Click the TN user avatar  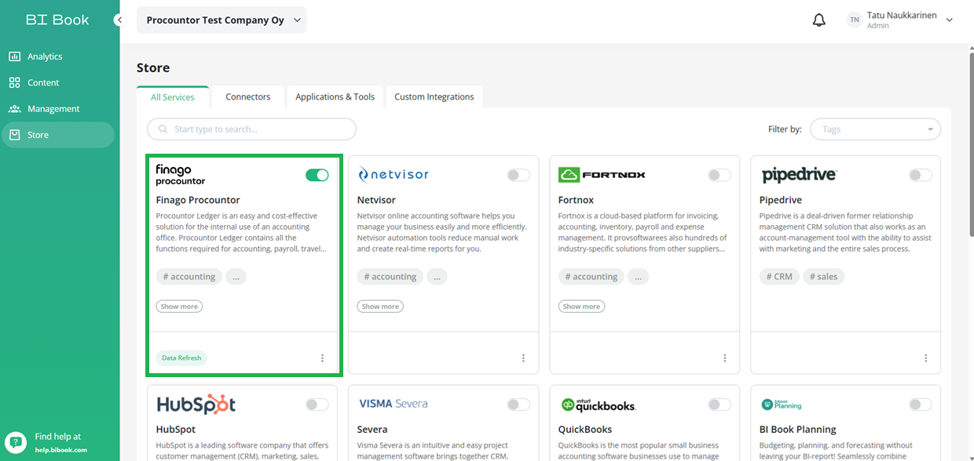point(855,20)
